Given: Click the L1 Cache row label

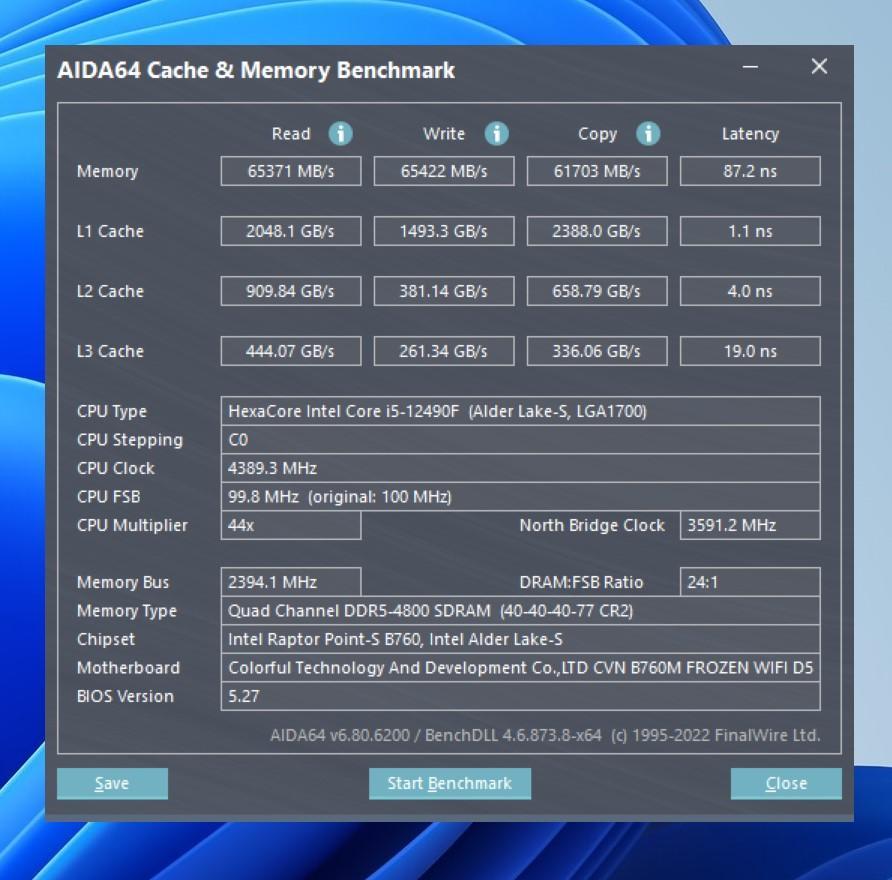Looking at the screenshot, I should click(x=110, y=231).
